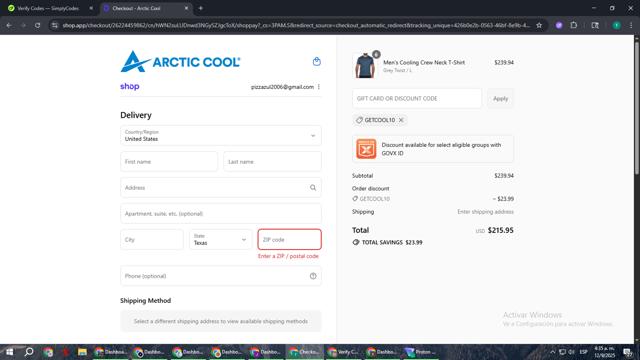Open account options next to the email address
The image size is (640, 360).
pyautogui.click(x=319, y=87)
